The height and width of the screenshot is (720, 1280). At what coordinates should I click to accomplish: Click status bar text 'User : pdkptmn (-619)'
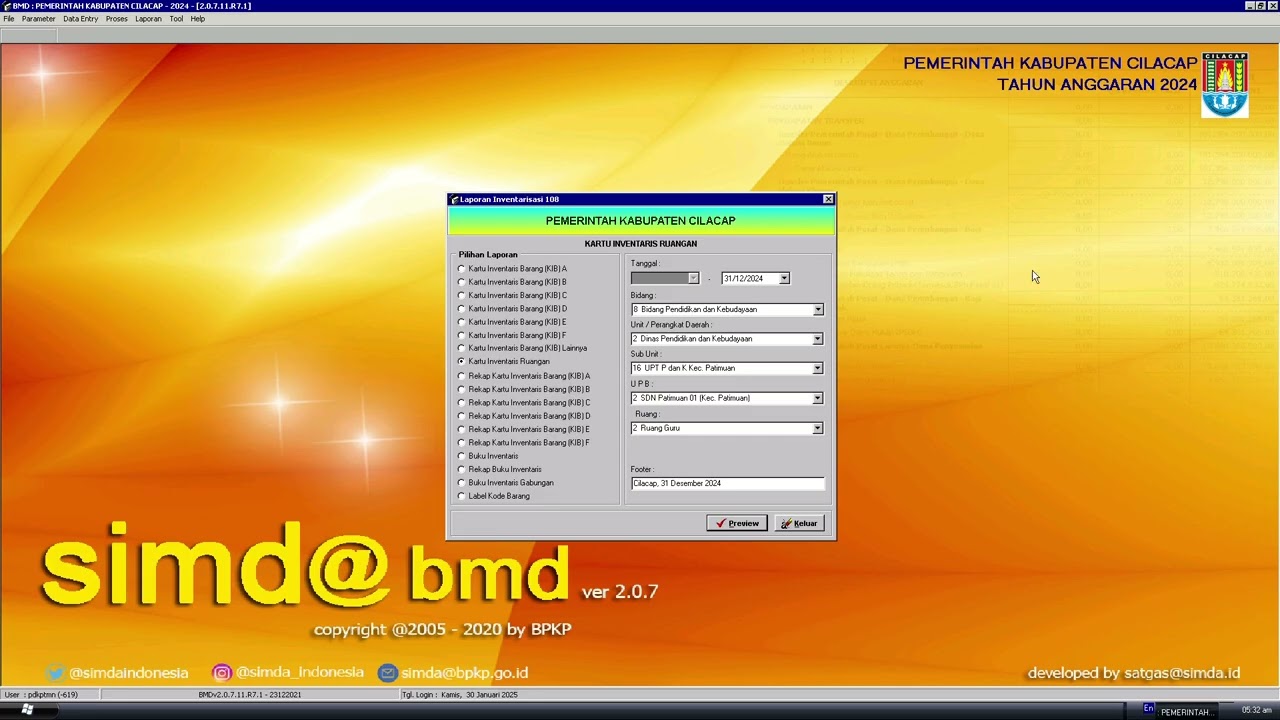41,694
